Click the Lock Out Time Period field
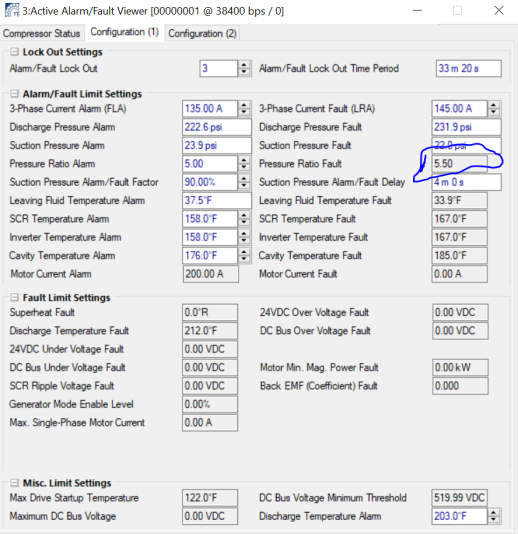The height and width of the screenshot is (534, 518). tap(469, 68)
